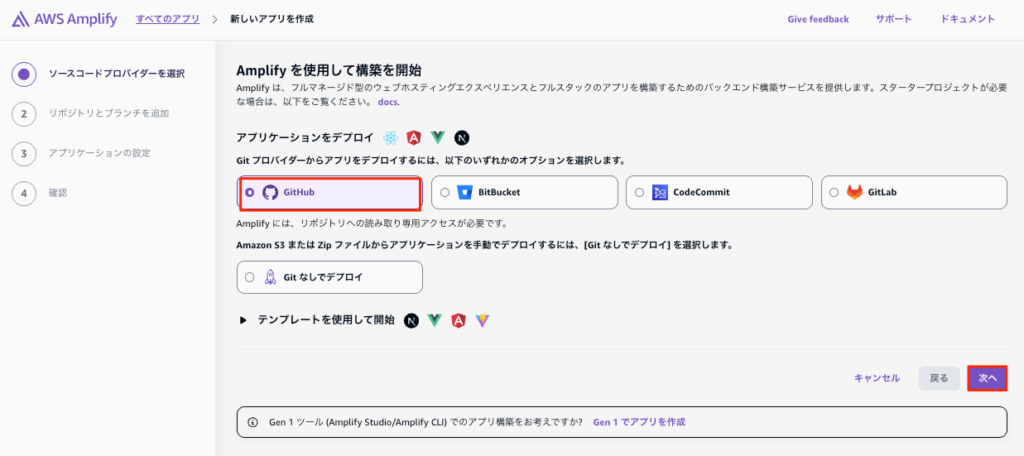Click the 戻る button

click(939, 378)
